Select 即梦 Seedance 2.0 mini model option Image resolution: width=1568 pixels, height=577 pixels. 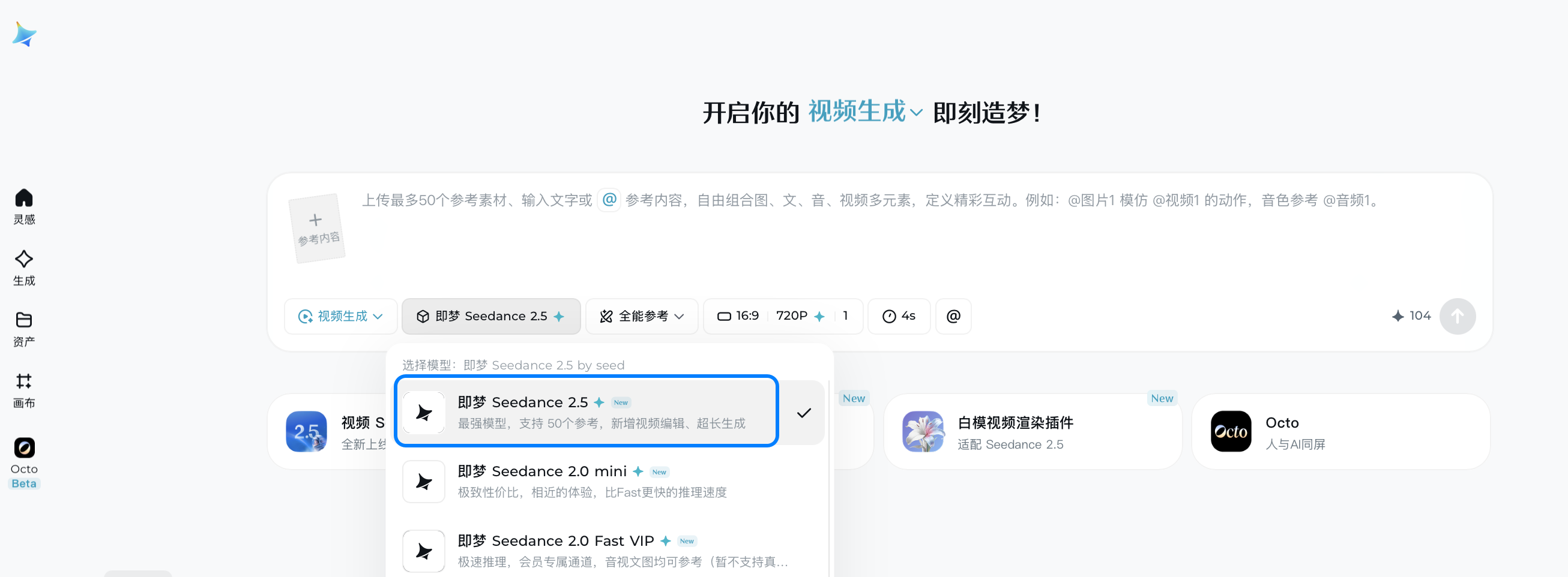click(609, 482)
